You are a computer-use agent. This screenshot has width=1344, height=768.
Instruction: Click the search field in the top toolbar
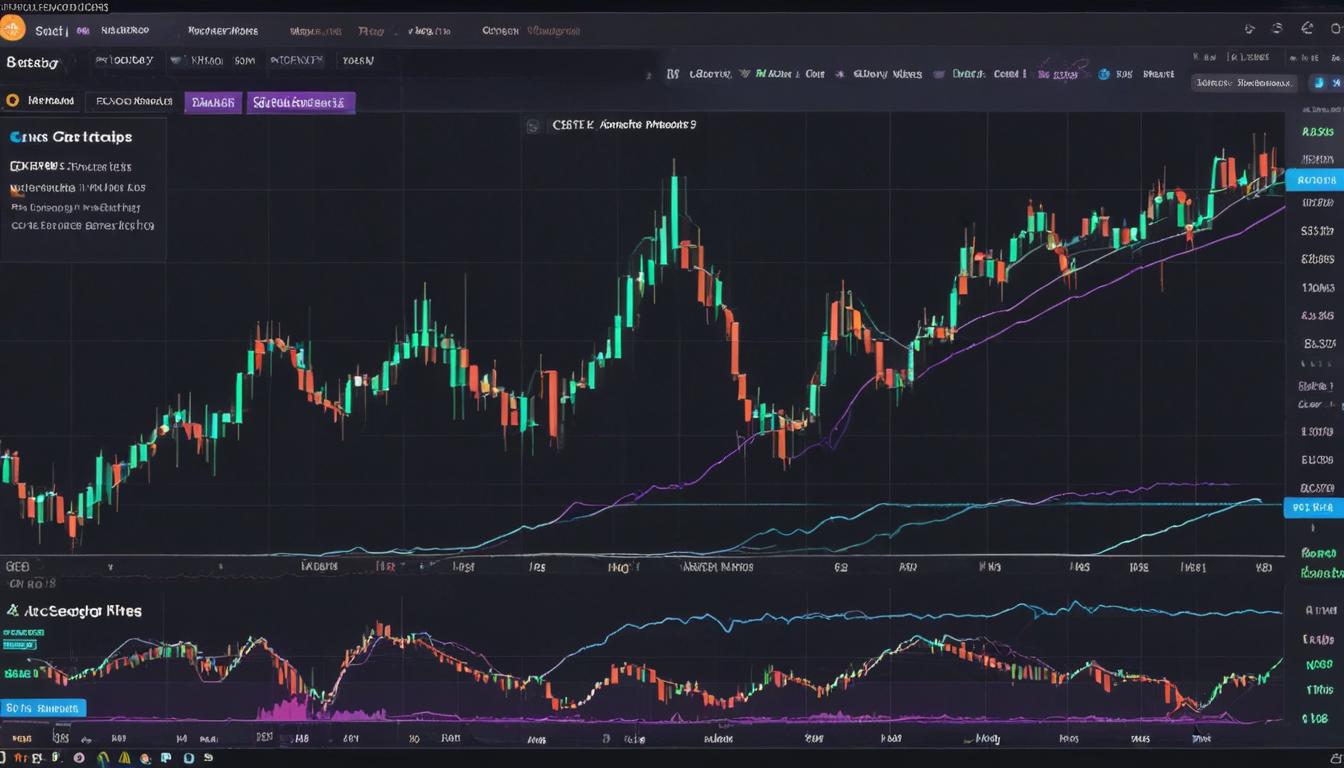pos(1243,82)
